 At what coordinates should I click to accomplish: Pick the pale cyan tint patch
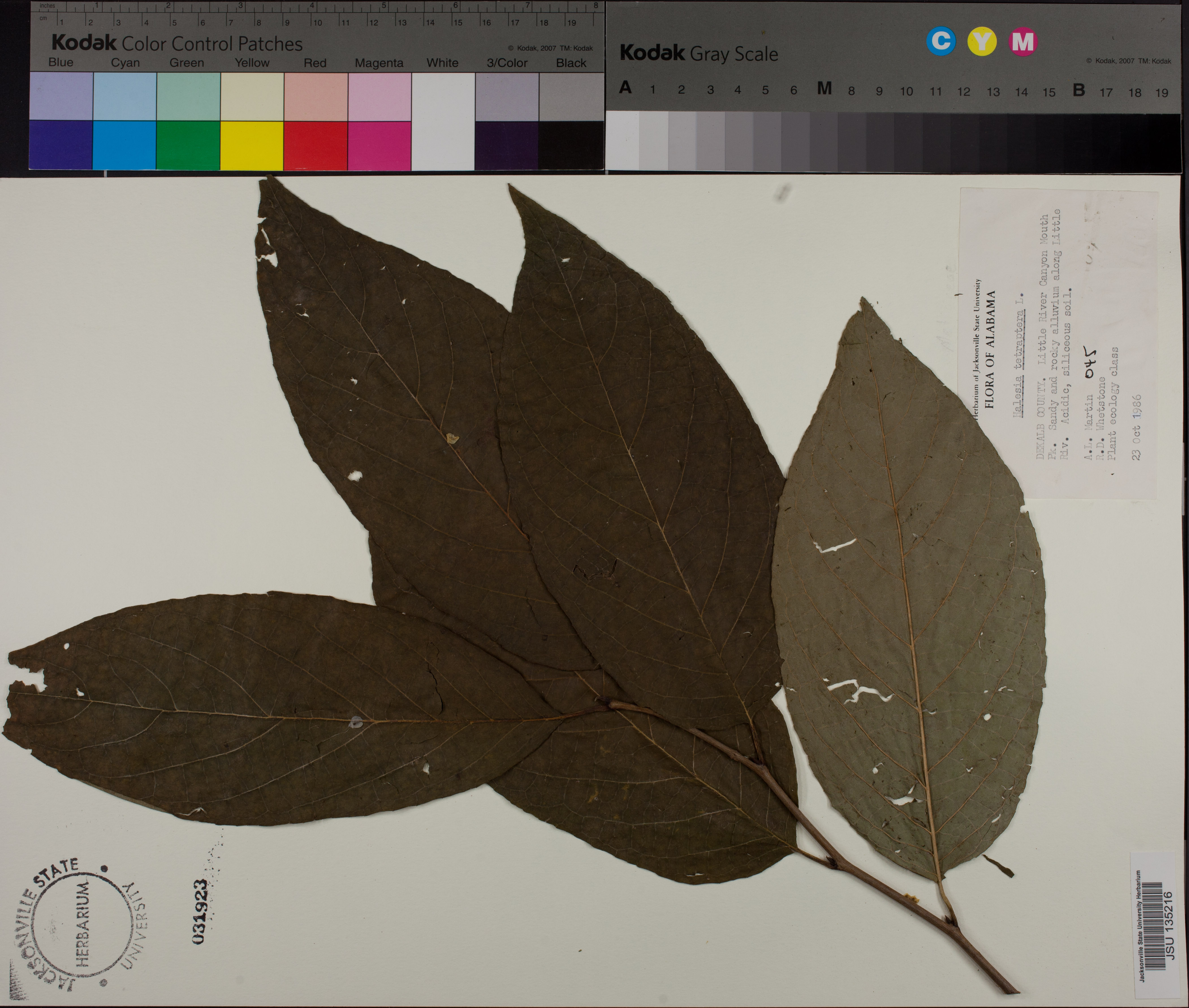point(125,96)
